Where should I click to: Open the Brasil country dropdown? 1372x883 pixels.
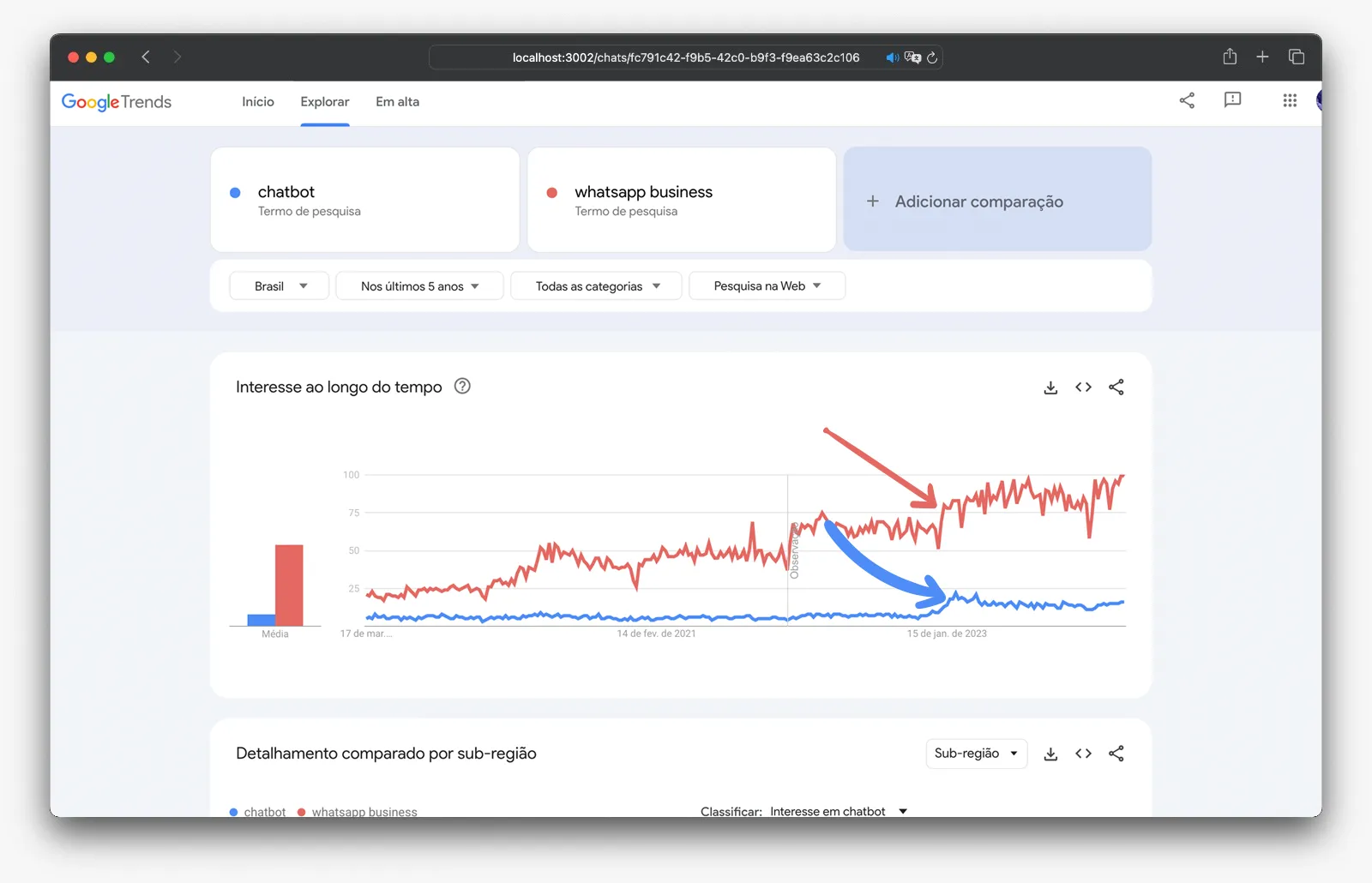[280, 285]
